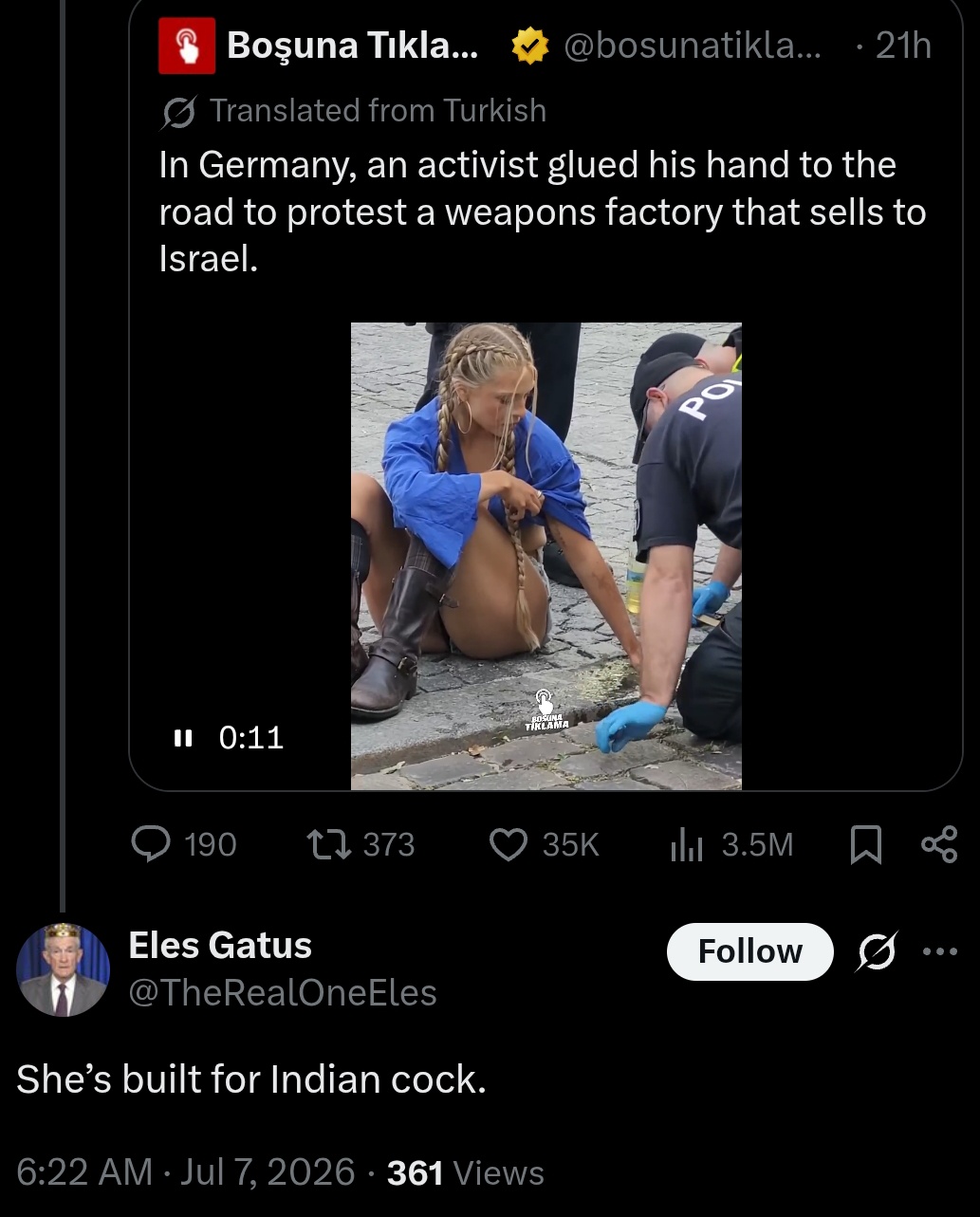Open replies on the quoted post
Image resolution: width=980 pixels, height=1217 pixels.
point(184,843)
